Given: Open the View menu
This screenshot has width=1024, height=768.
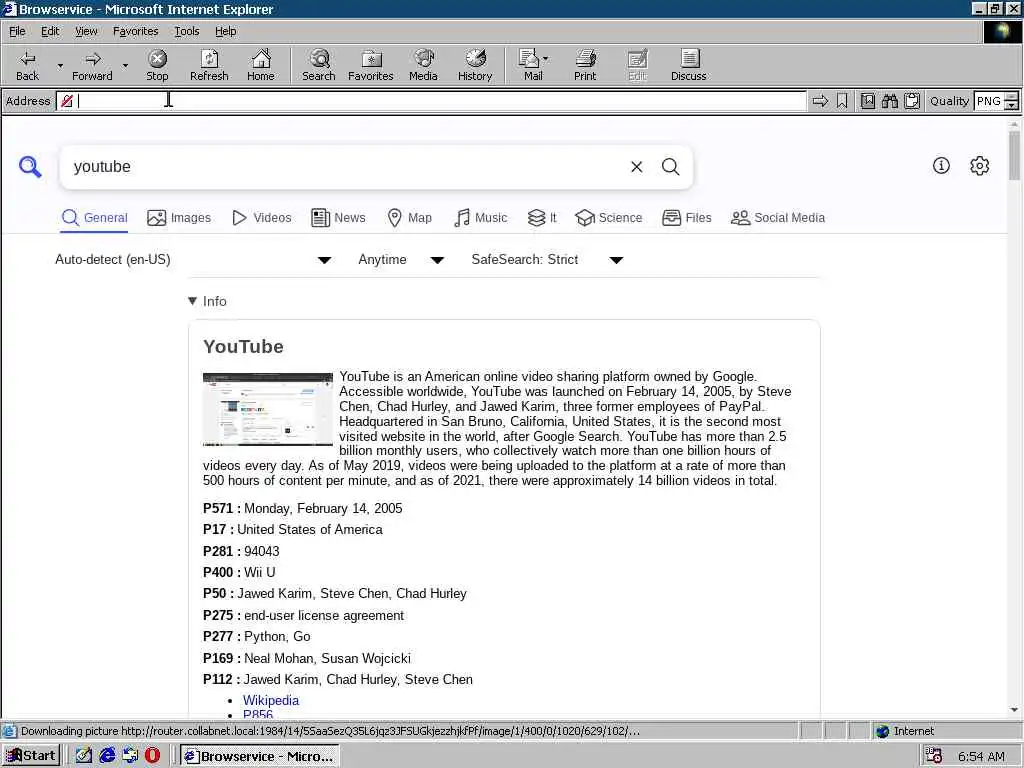Looking at the screenshot, I should pyautogui.click(x=86, y=31).
